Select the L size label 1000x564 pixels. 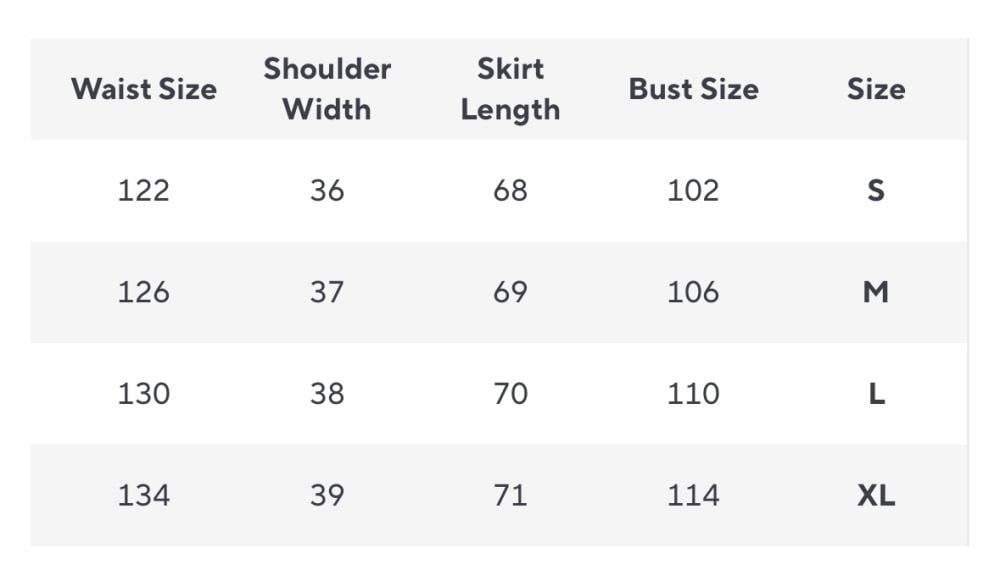(x=876, y=394)
